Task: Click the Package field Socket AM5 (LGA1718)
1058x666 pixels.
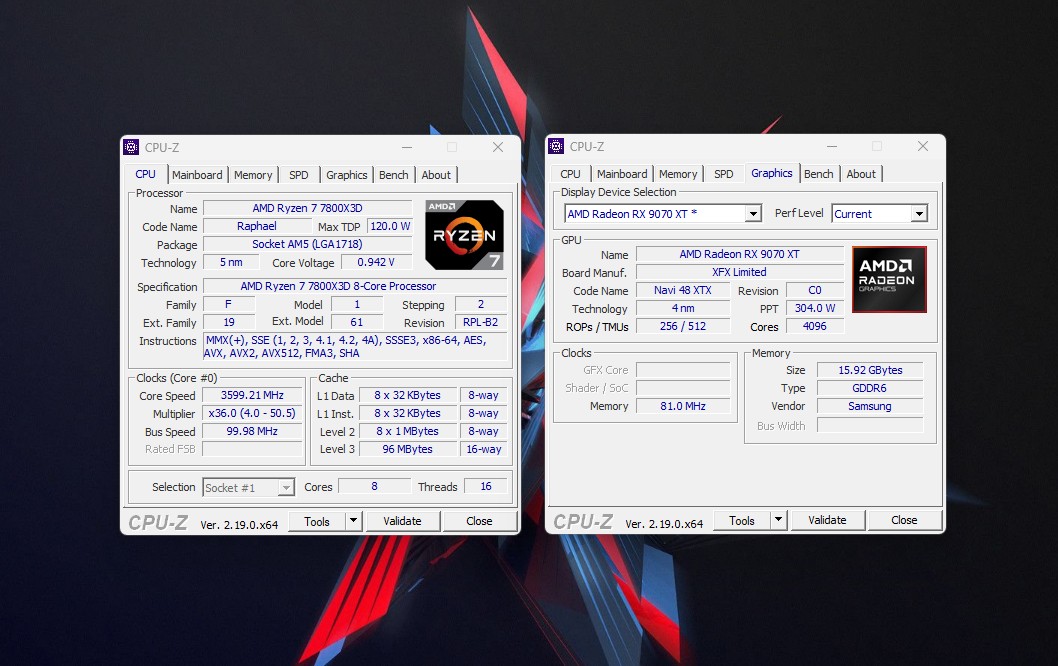Action: (x=308, y=244)
